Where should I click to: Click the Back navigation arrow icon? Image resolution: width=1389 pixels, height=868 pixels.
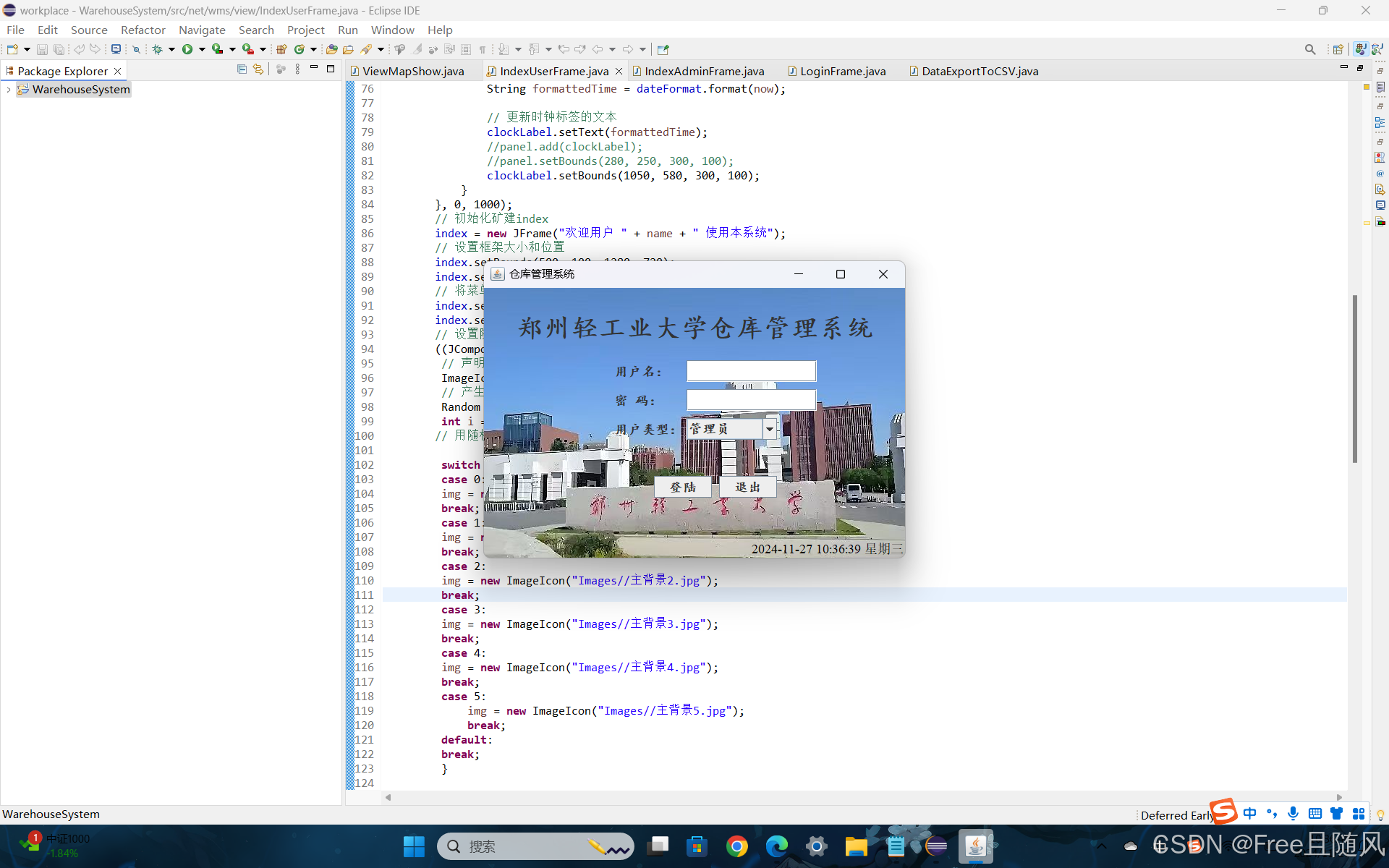click(x=598, y=49)
